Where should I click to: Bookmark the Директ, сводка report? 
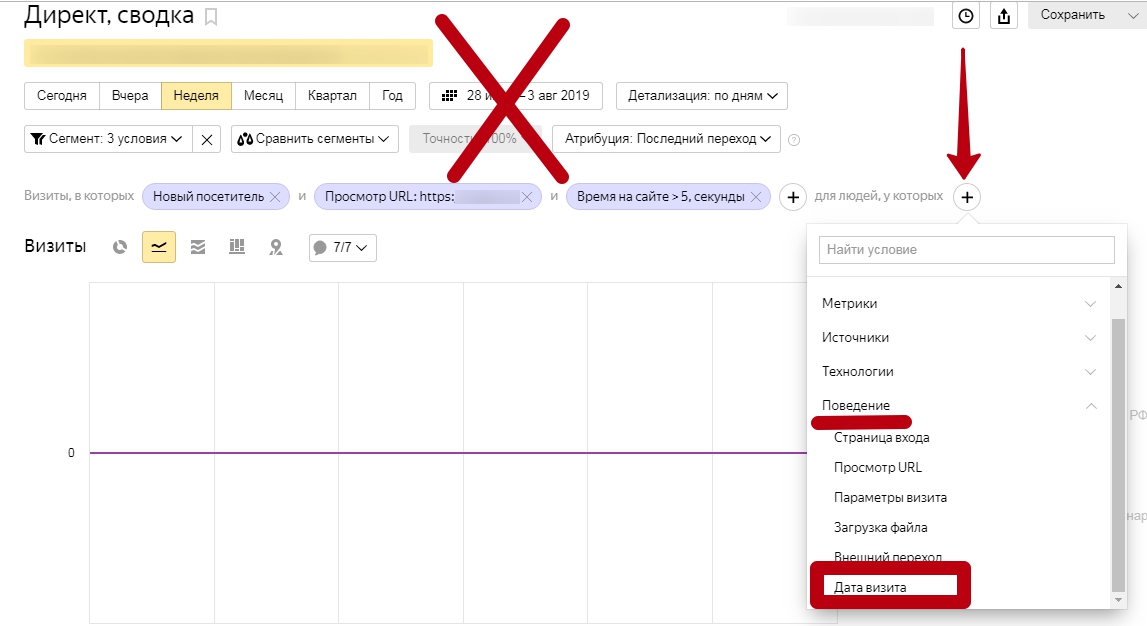tap(210, 17)
